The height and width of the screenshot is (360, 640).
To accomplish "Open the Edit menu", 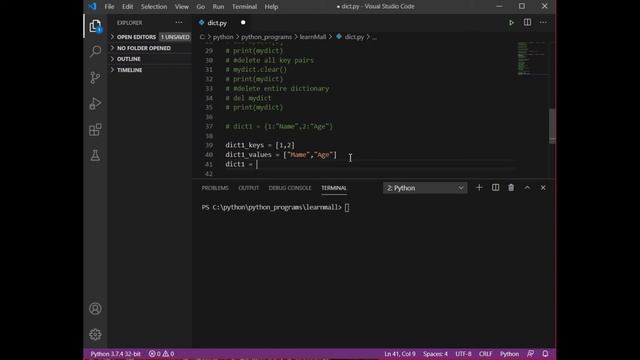I will 127,7.
